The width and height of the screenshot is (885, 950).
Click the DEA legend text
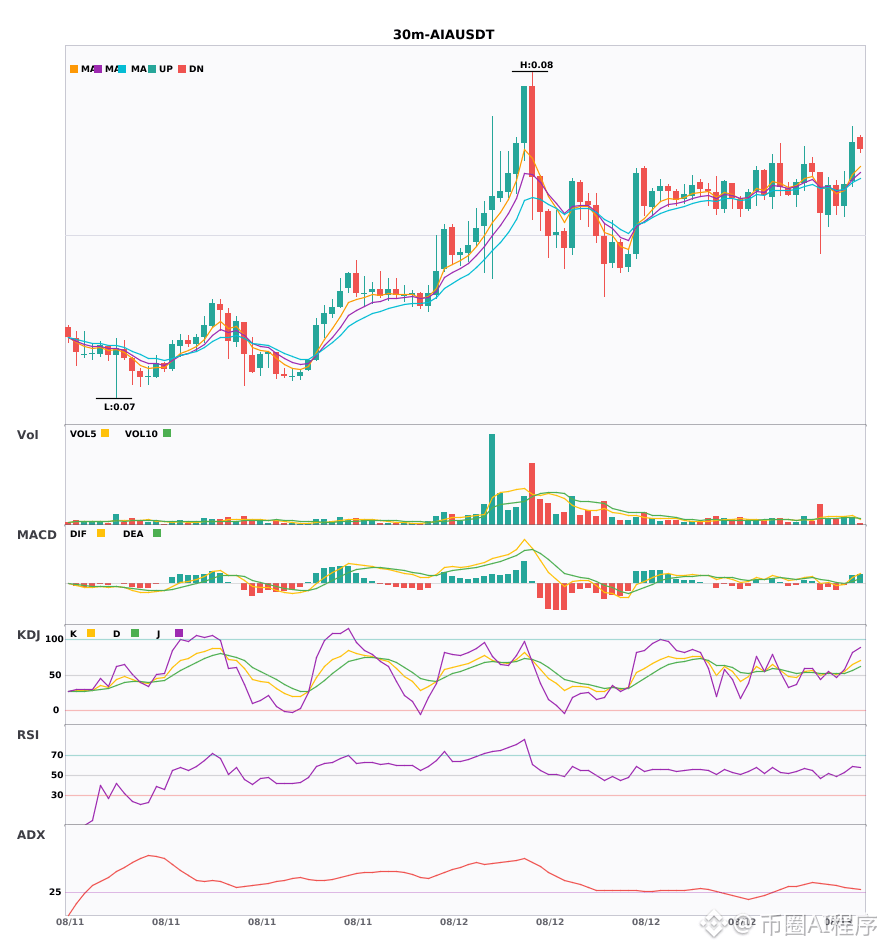tap(133, 534)
